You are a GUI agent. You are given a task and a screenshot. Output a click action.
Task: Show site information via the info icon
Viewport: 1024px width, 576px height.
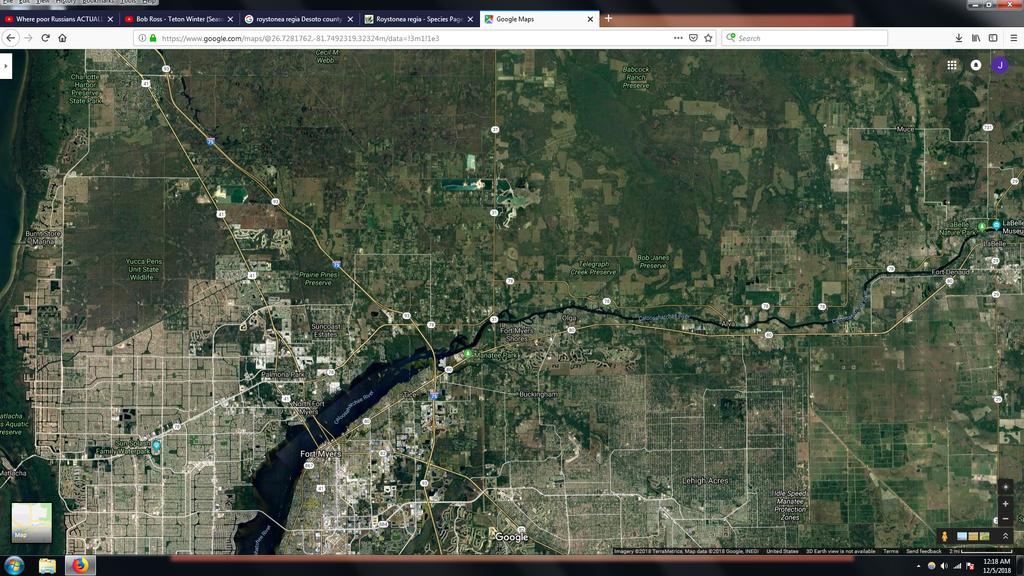[142, 38]
